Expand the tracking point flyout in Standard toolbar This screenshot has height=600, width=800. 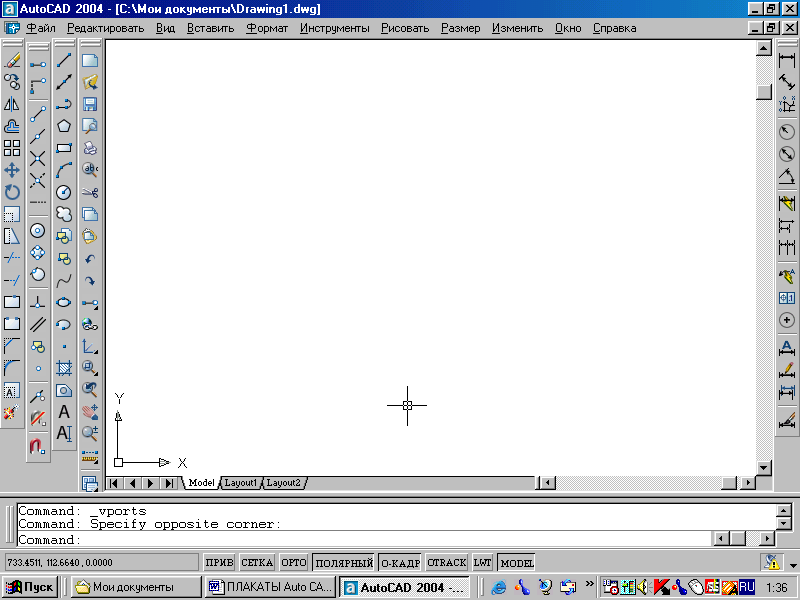point(90,303)
